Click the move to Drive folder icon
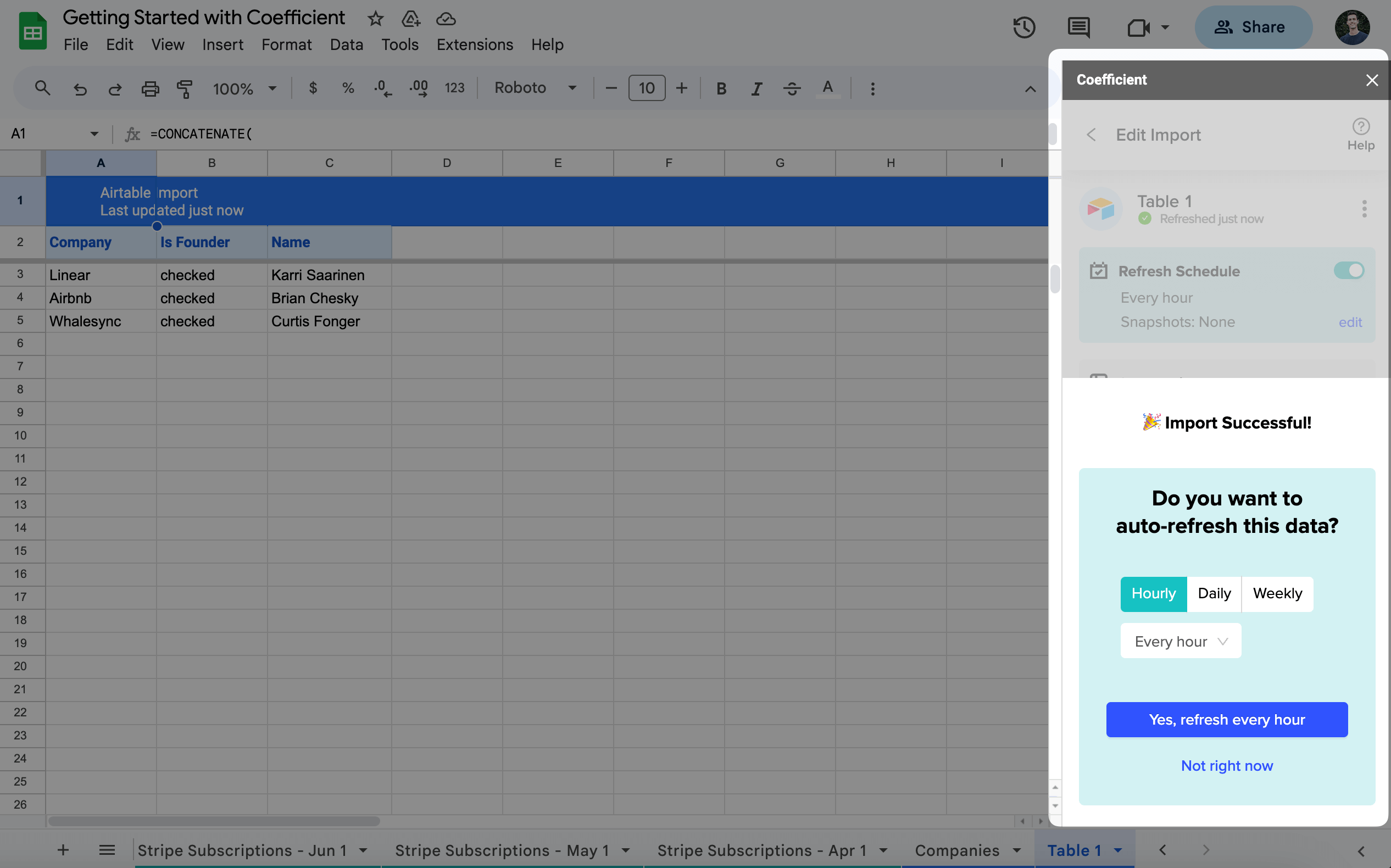 [x=411, y=19]
